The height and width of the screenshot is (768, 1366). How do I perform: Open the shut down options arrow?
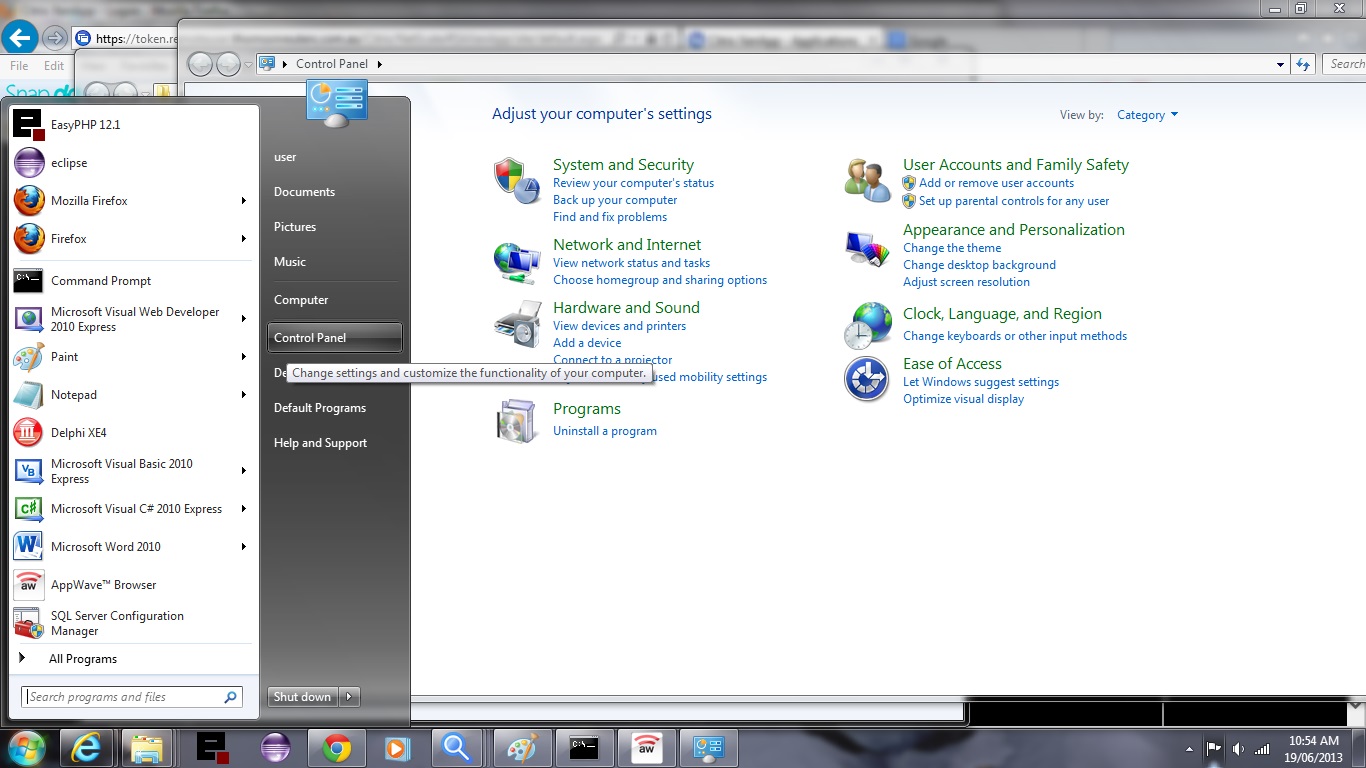(x=349, y=697)
